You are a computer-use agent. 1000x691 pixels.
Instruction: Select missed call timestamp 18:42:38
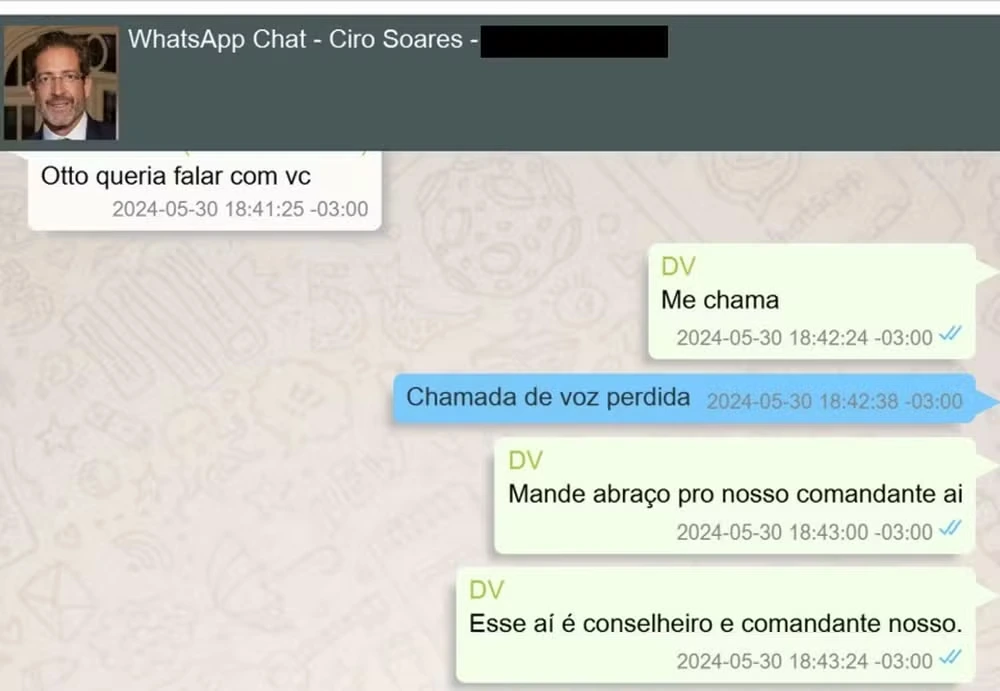tap(834, 401)
